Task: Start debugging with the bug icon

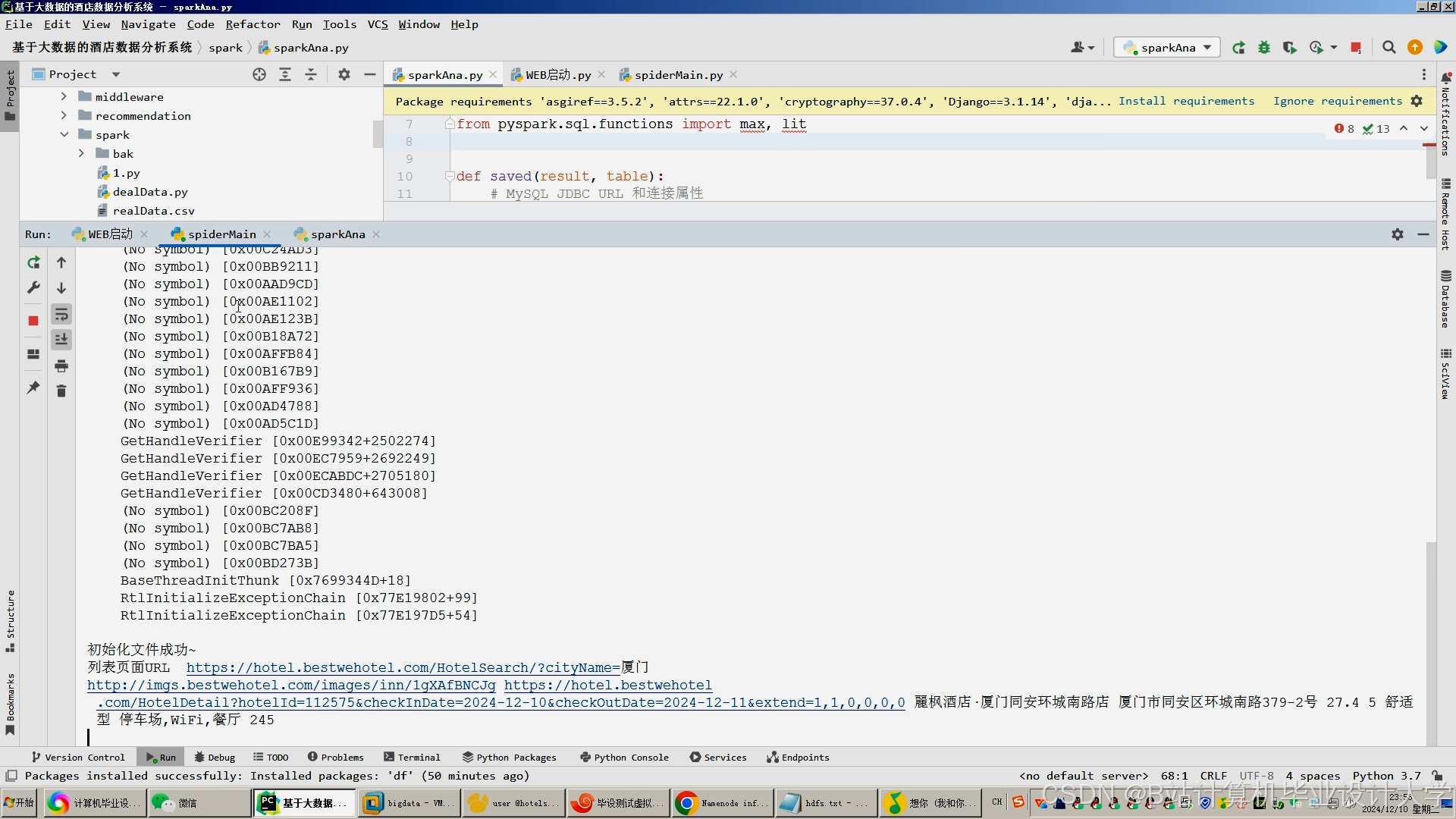Action: click(1264, 47)
